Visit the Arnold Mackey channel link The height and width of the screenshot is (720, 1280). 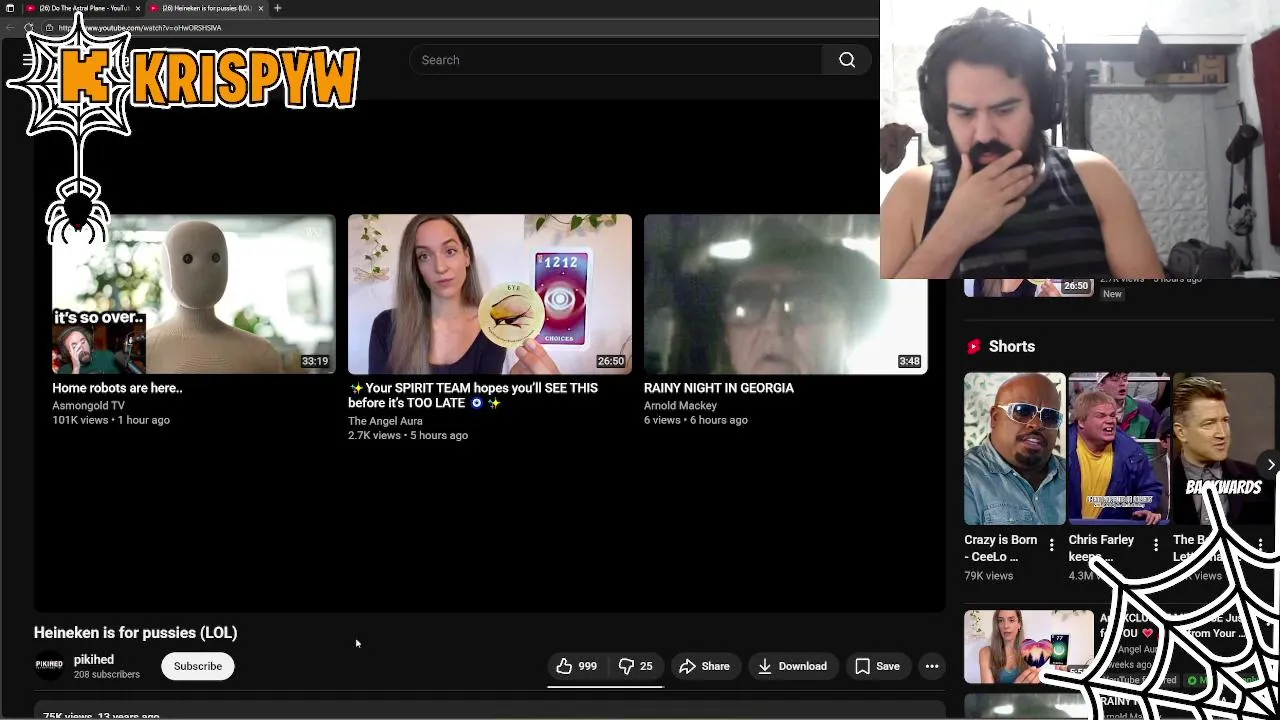(x=680, y=405)
